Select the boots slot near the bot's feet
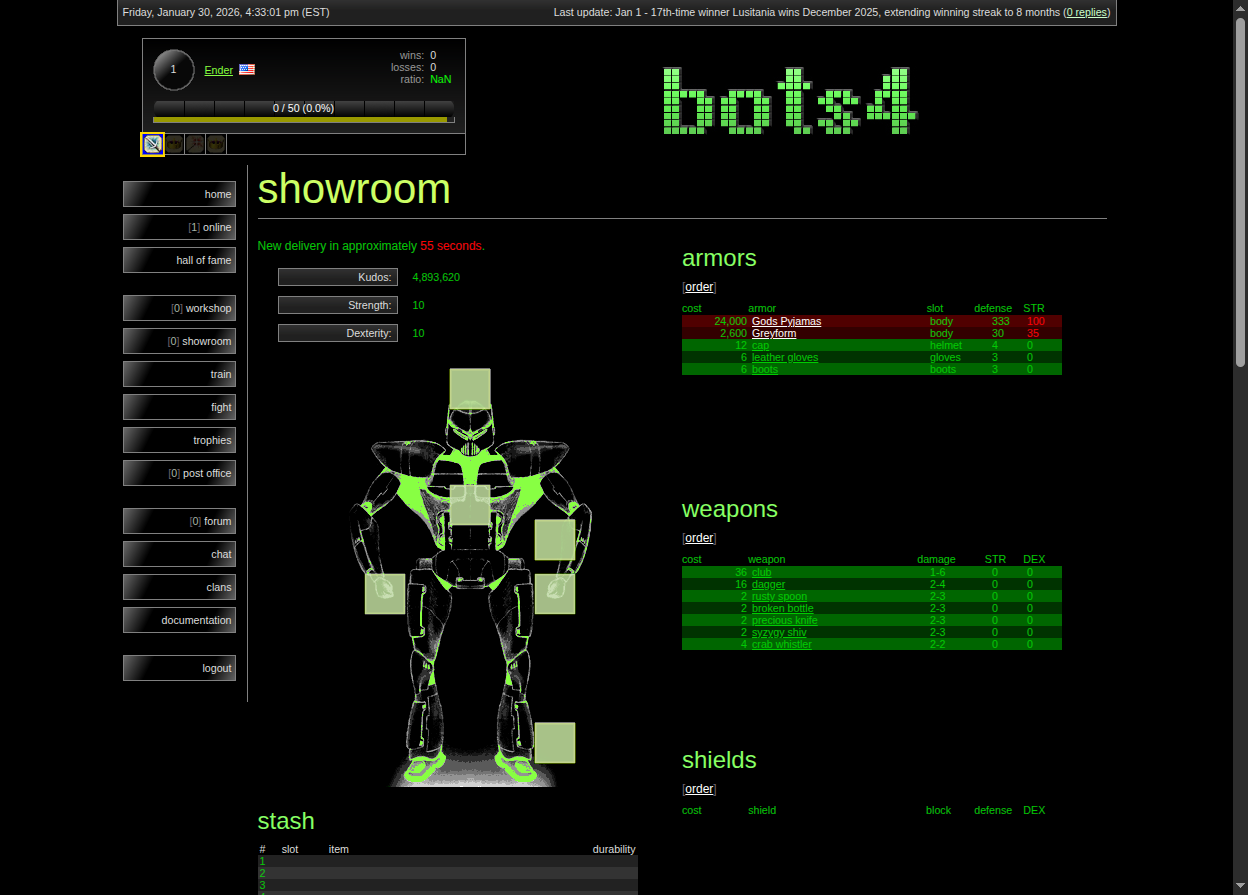The width and height of the screenshot is (1248, 895). point(554,743)
